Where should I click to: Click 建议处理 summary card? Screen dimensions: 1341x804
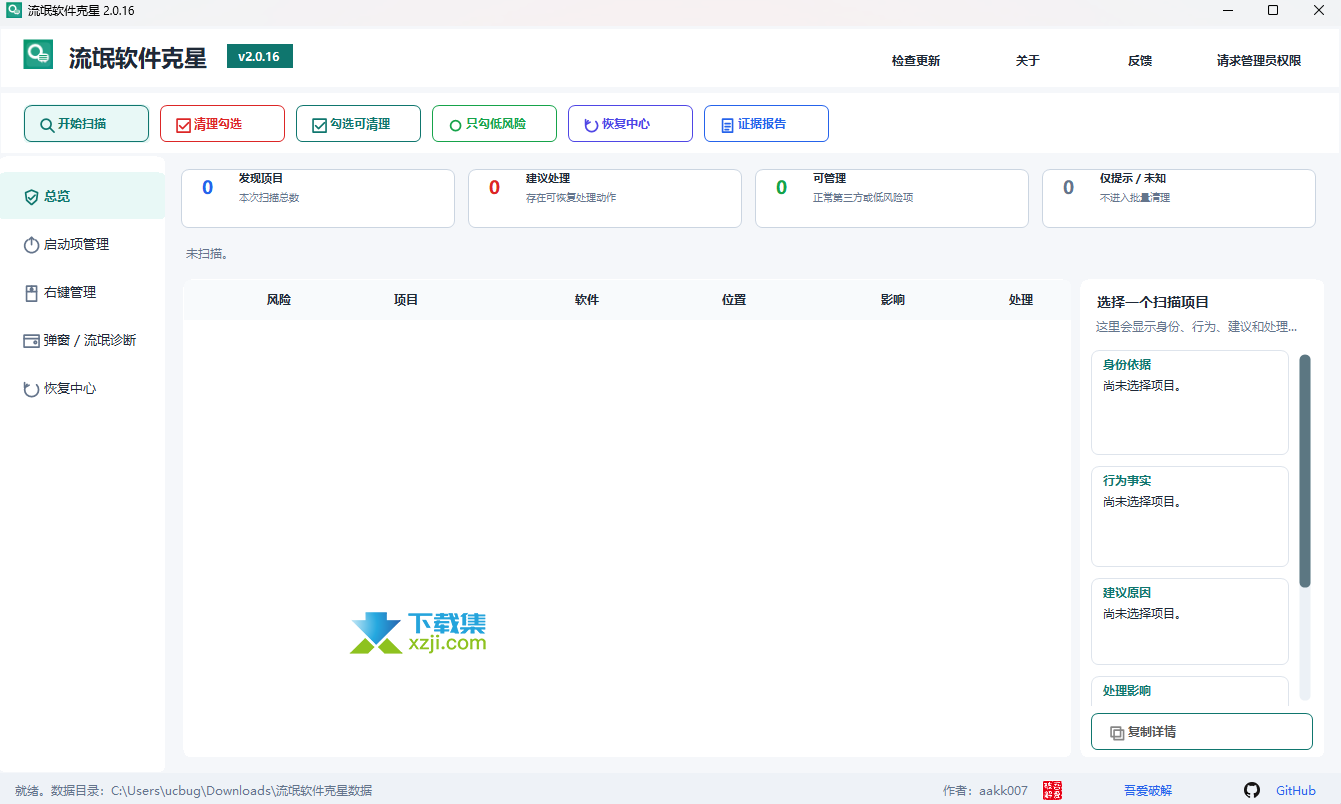[x=605, y=198]
